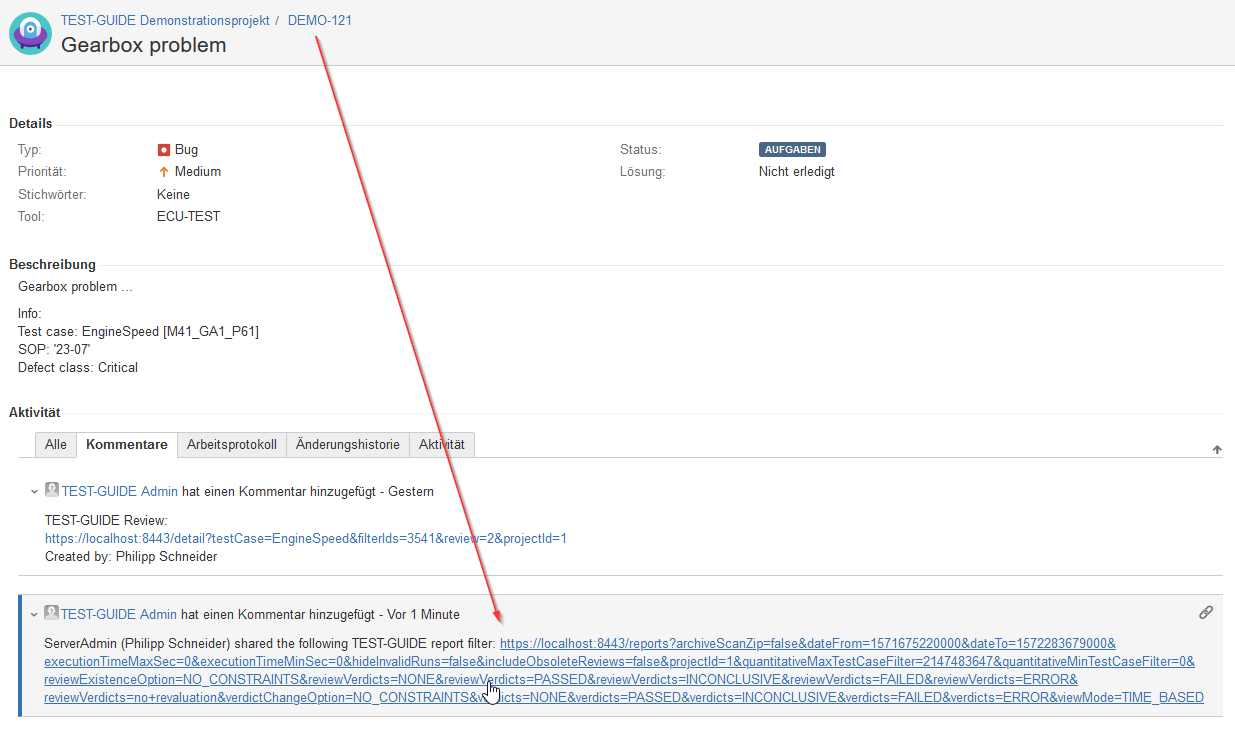Click the sort order arrow above comments

tap(1217, 450)
